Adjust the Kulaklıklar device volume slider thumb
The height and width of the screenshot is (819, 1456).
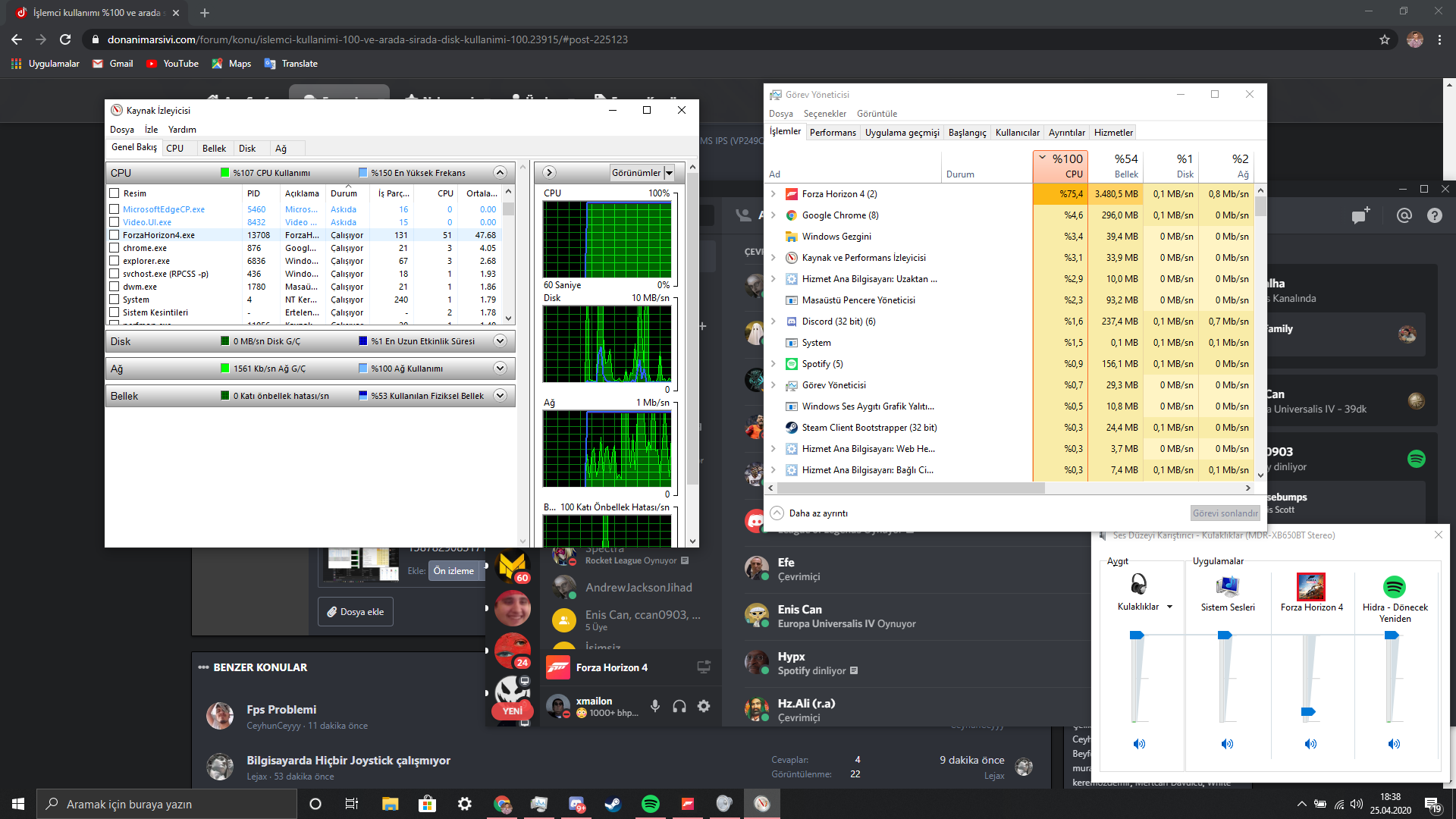1137,635
